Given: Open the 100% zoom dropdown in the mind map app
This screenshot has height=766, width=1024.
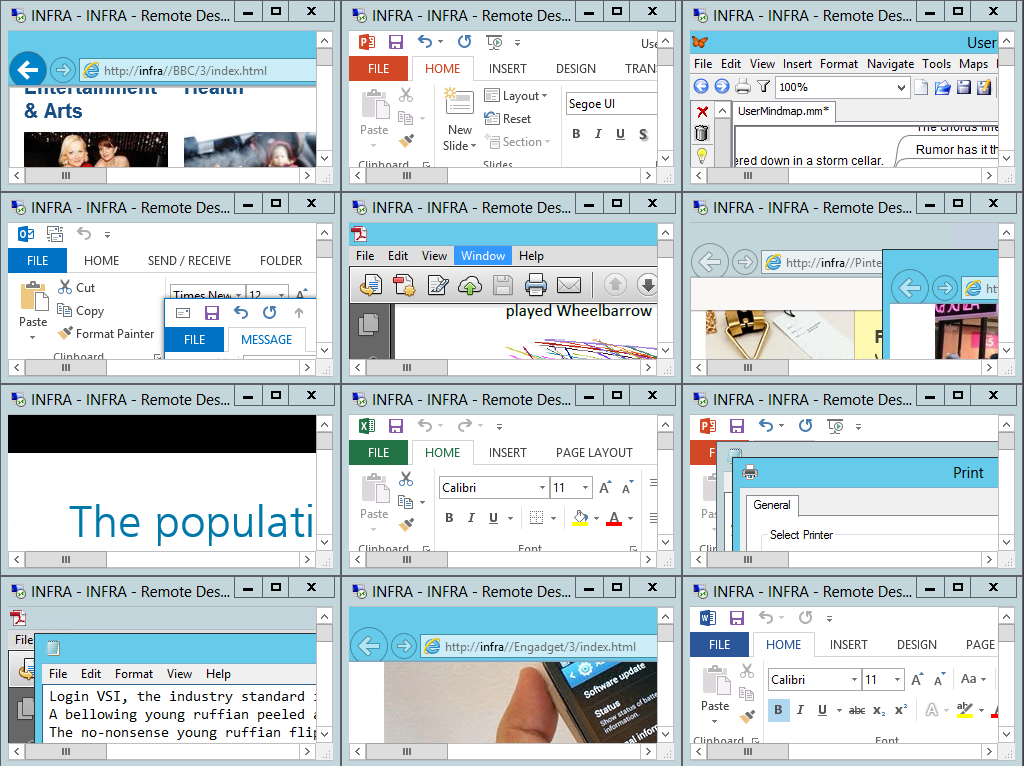Looking at the screenshot, I should (902, 87).
